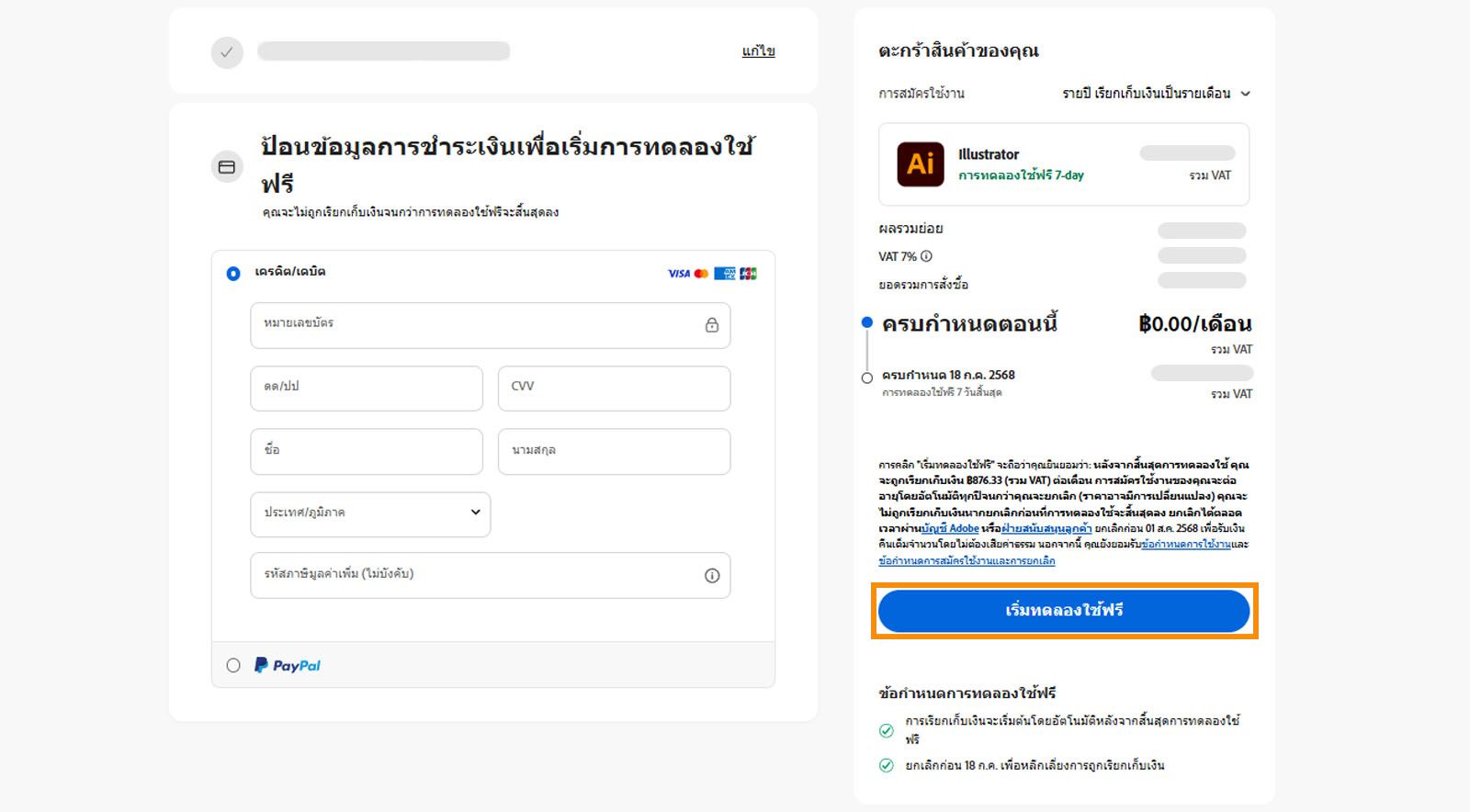Select the credit/debit radio button
This screenshot has height=812, width=1470.
click(x=233, y=274)
